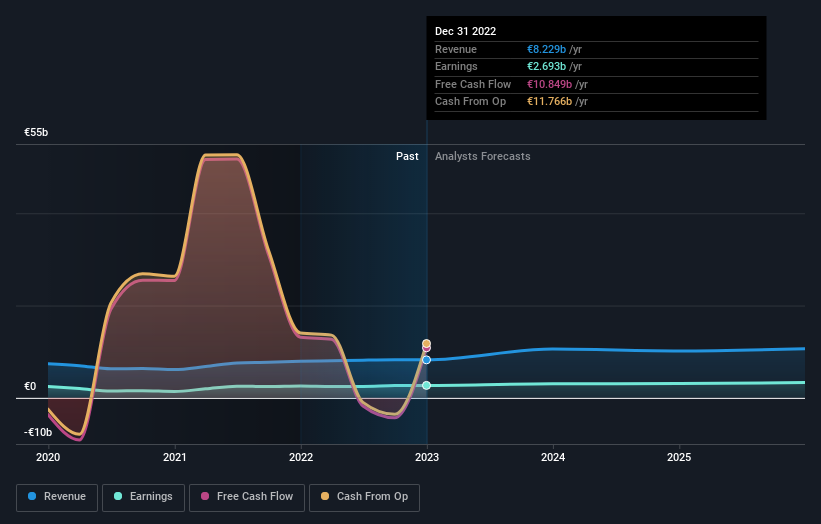Click the Analysts Forecasts label
Viewport: 821px width, 524px height.
tap(483, 156)
